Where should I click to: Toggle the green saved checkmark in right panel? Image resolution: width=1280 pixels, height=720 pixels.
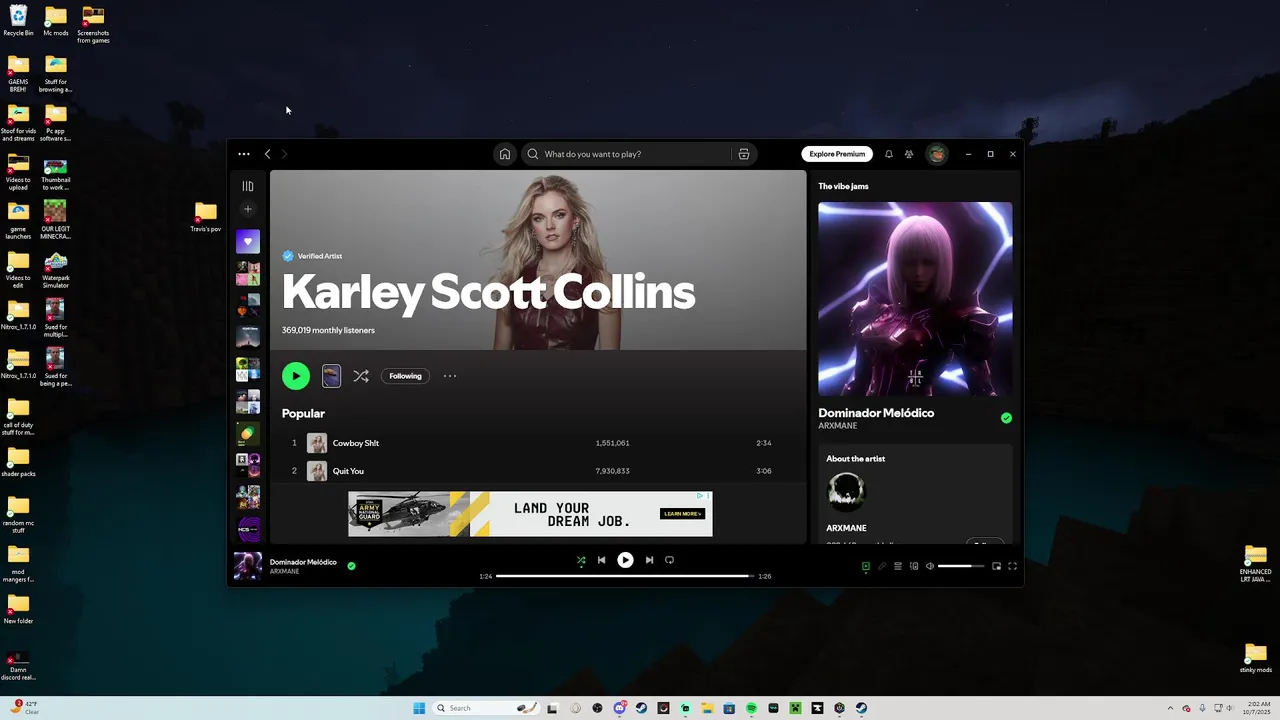coord(1006,418)
